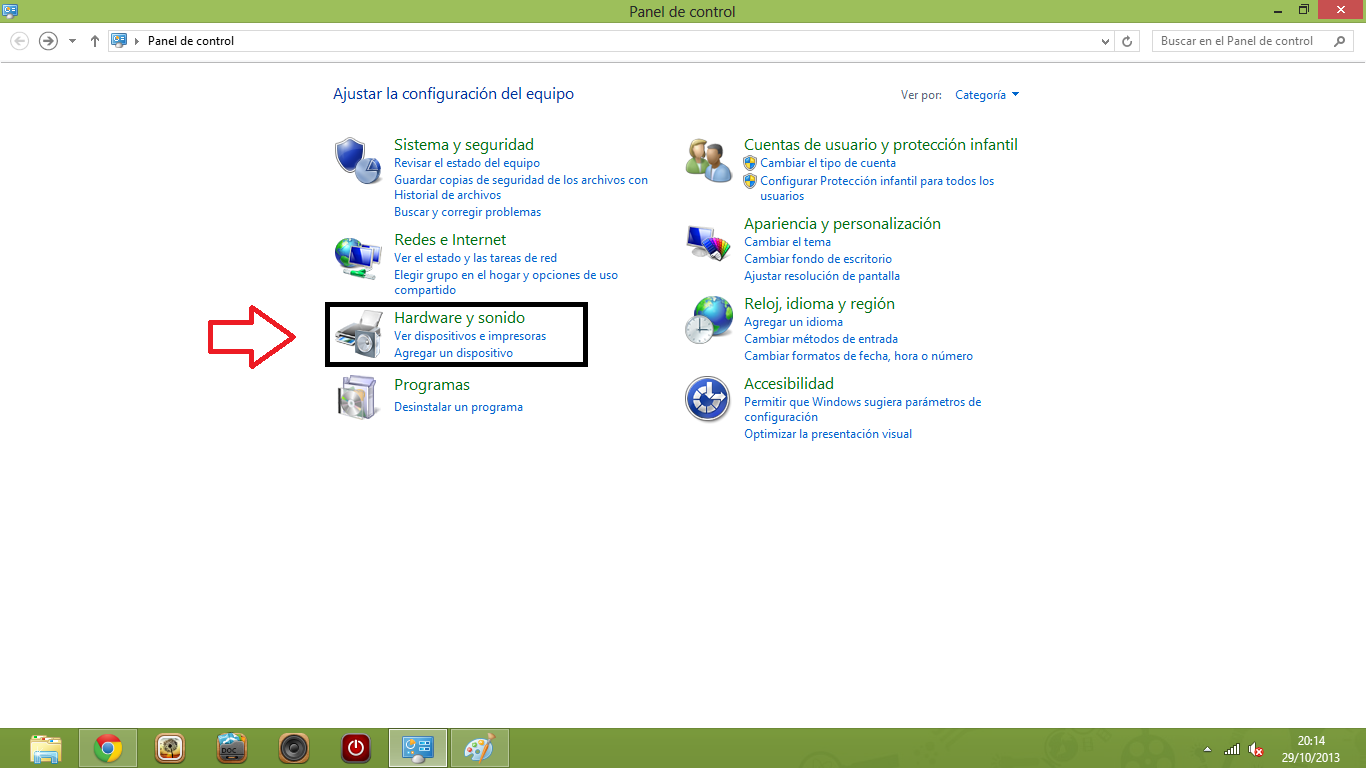The width and height of the screenshot is (1366, 768).
Task: Open the speaker app in the taskbar
Action: tap(294, 748)
